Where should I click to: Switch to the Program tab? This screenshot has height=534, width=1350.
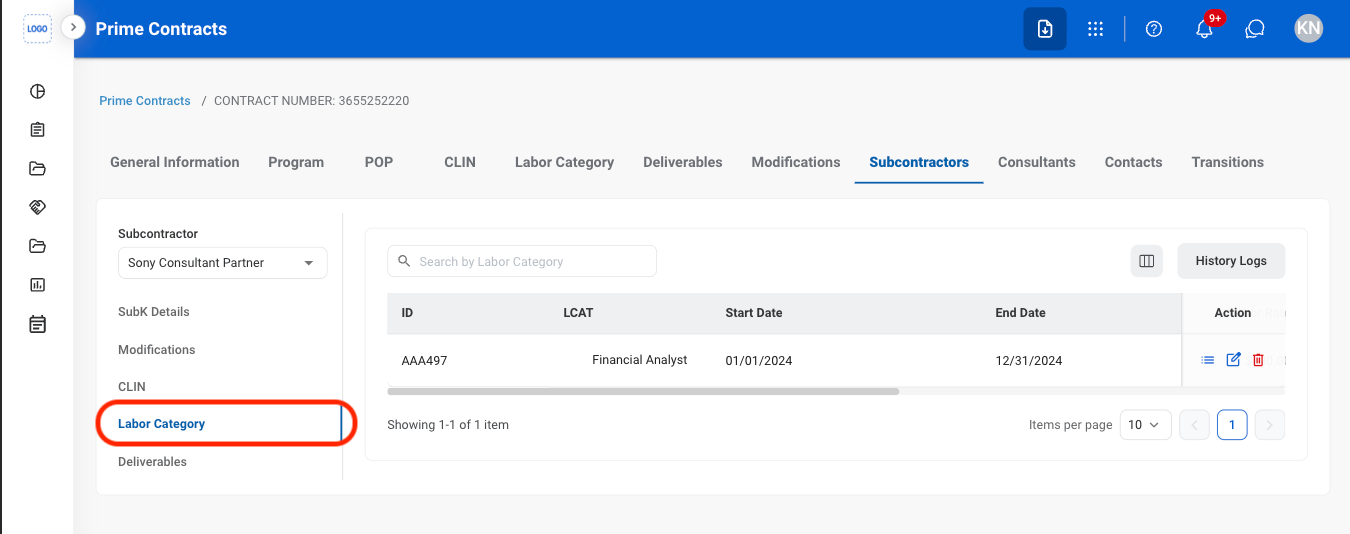pos(296,162)
